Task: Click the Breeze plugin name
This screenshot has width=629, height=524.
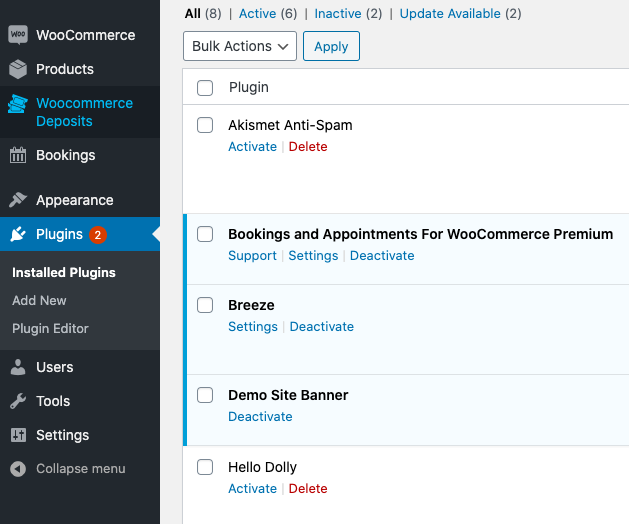Action: tap(251, 305)
